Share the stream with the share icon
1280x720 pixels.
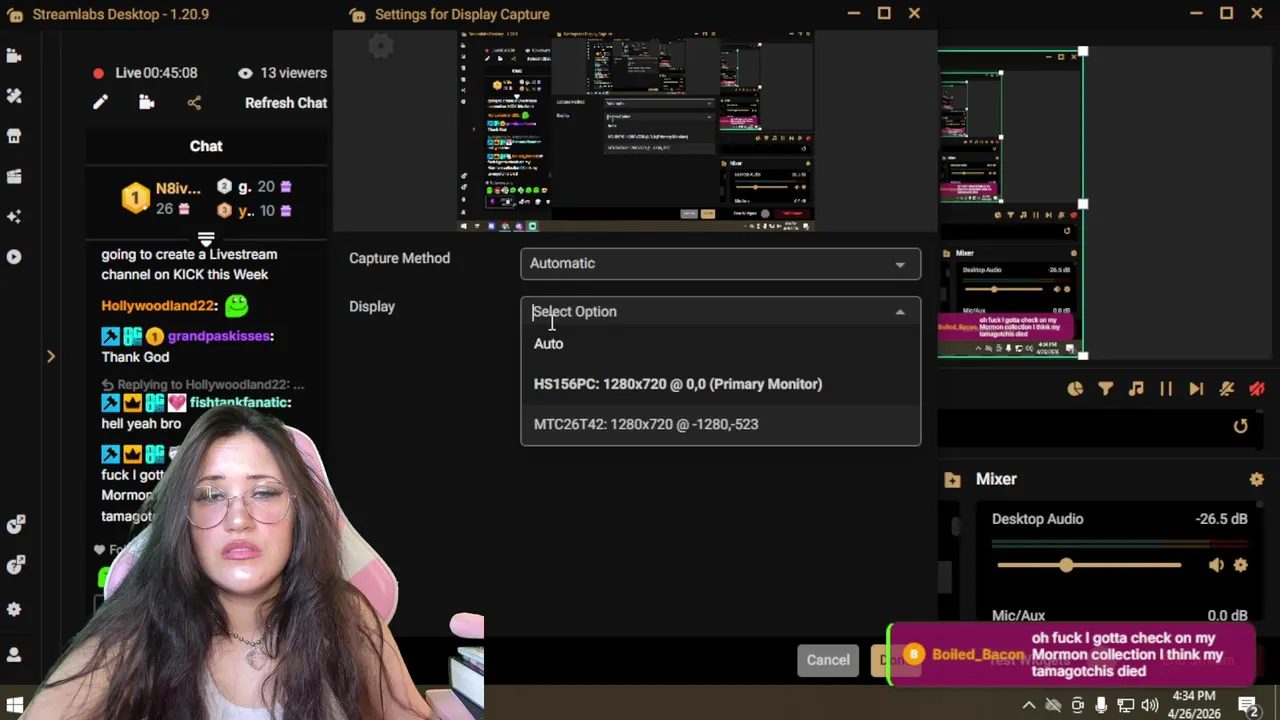[194, 102]
